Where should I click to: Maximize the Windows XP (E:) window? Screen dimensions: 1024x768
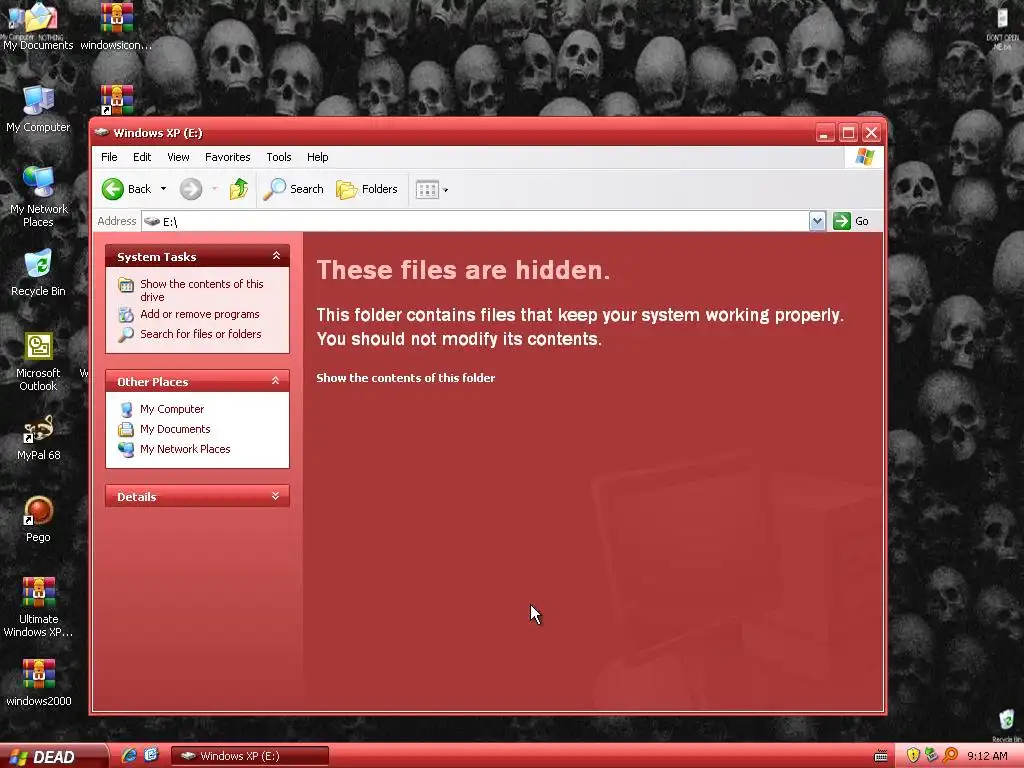[x=848, y=133]
